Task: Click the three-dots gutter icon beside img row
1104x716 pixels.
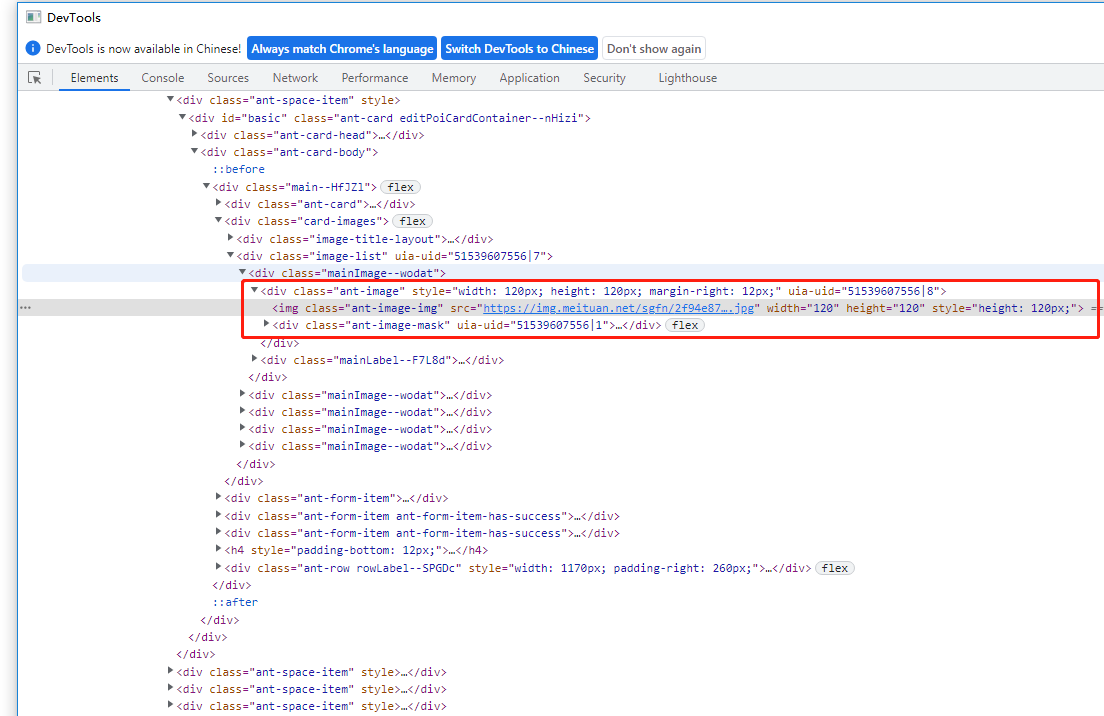Action: [25, 308]
